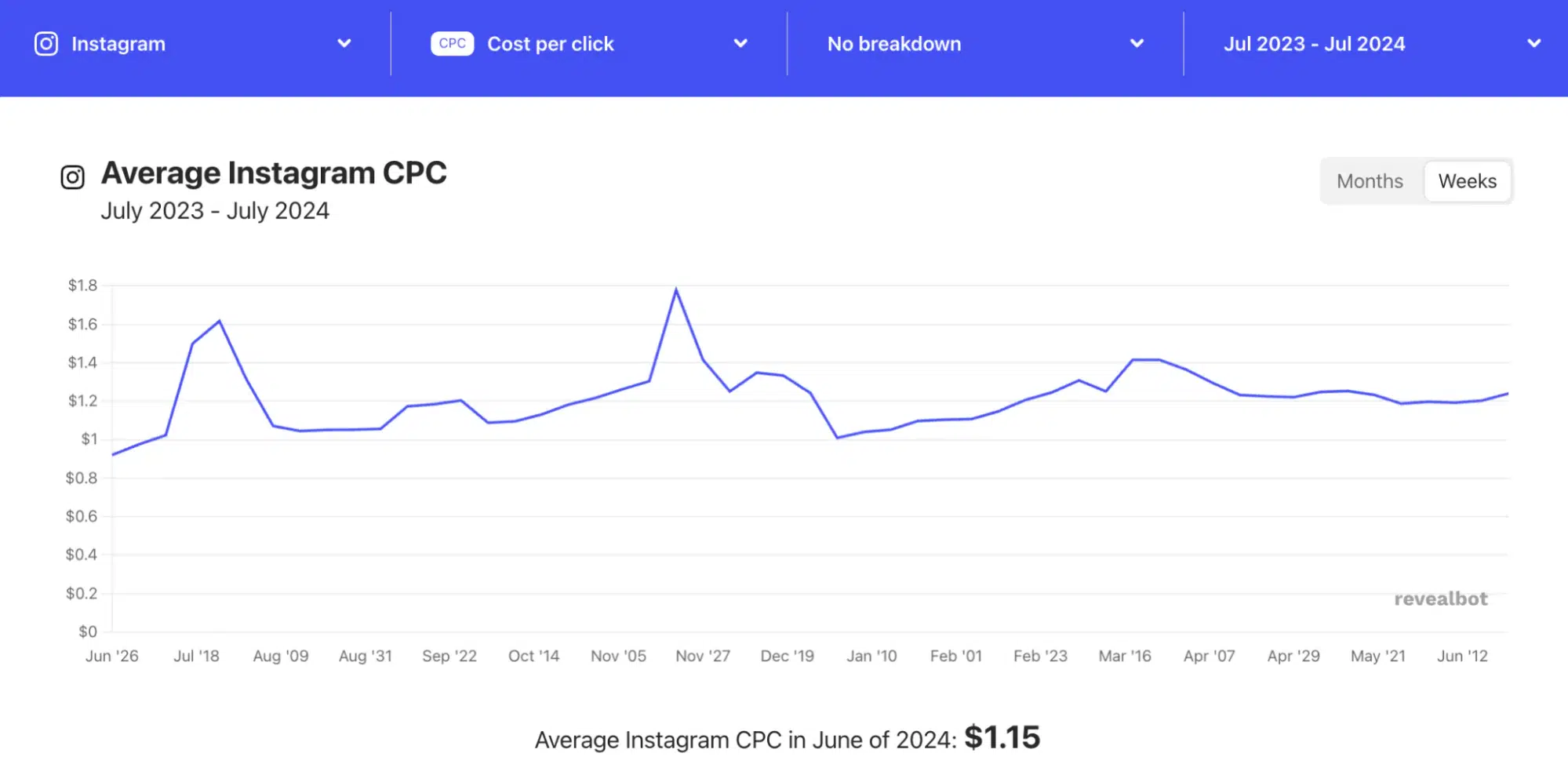The height and width of the screenshot is (764, 1568).
Task: Click the No breakdown label
Action: [894, 44]
